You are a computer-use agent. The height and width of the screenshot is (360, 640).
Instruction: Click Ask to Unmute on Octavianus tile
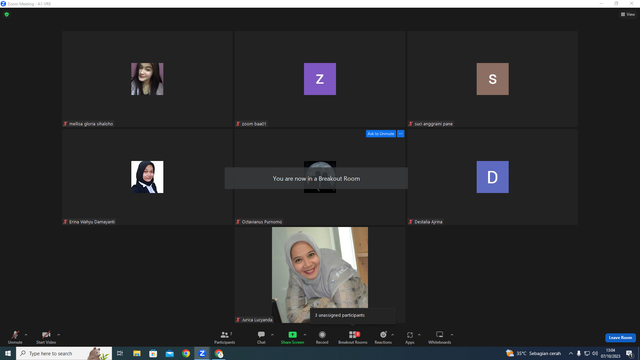click(380, 133)
